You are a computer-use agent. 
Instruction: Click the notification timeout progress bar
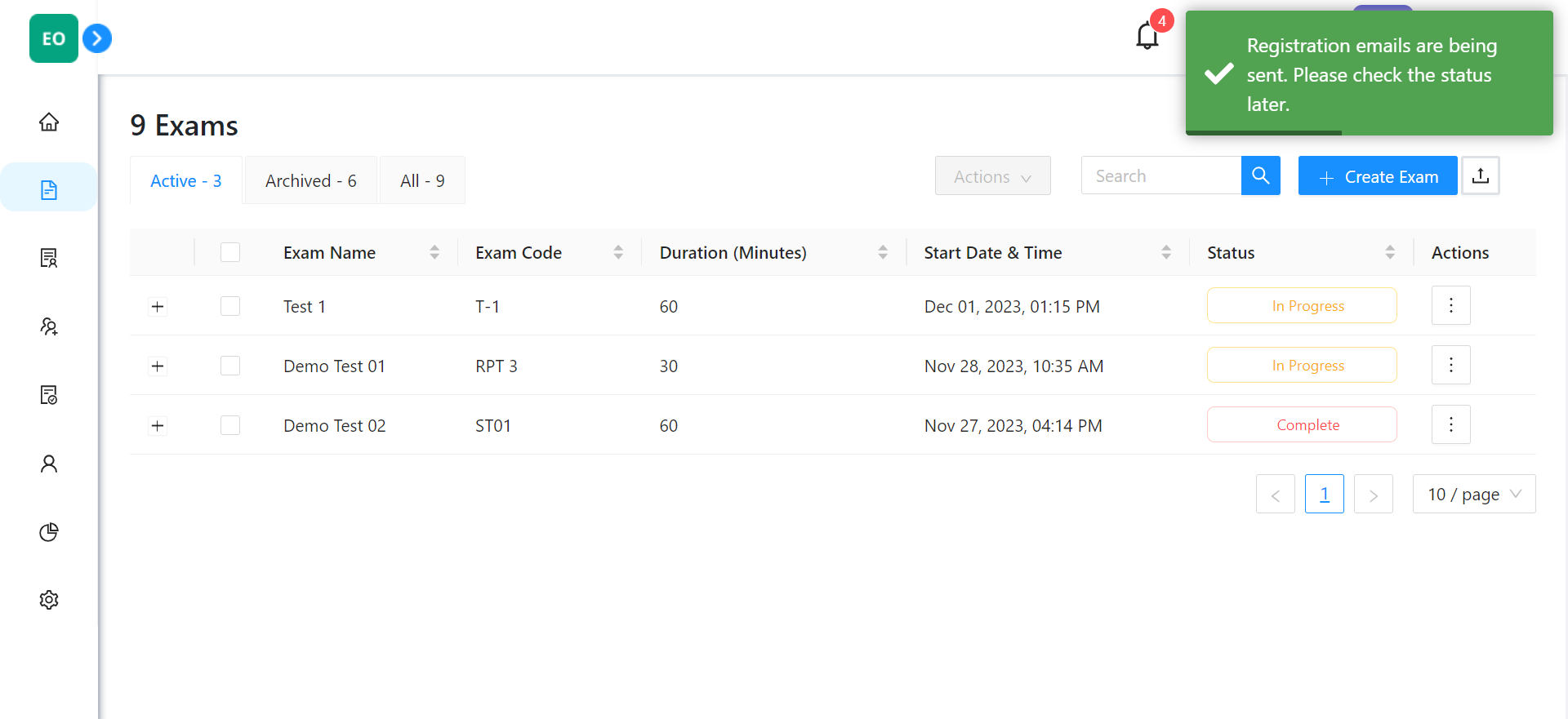pyautogui.click(x=1263, y=132)
